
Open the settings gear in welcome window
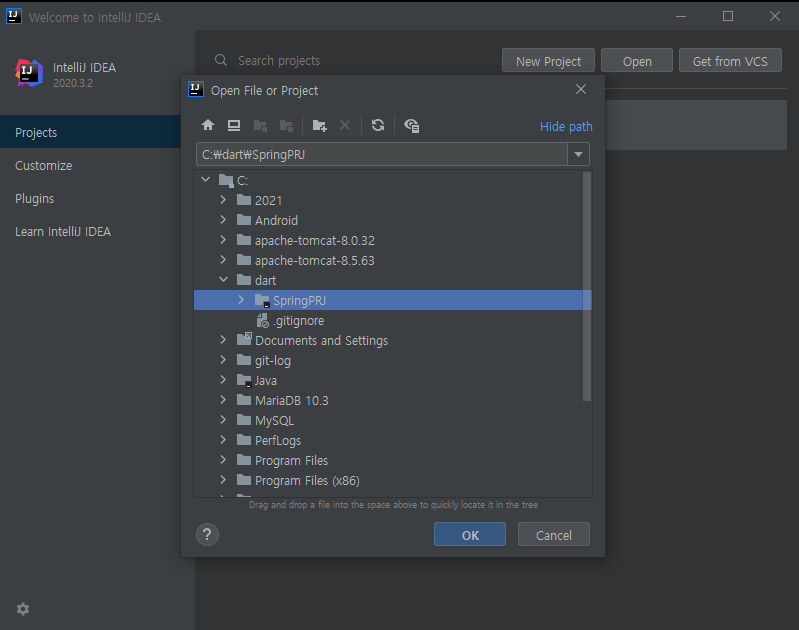tap(23, 609)
